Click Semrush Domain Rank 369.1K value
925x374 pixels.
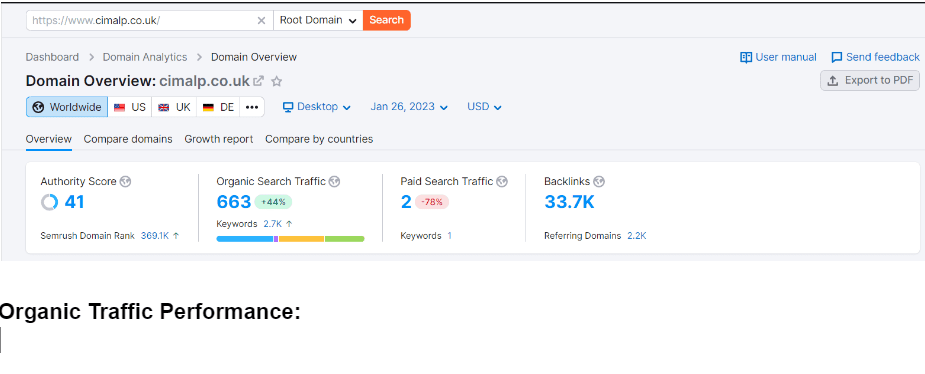pos(155,236)
